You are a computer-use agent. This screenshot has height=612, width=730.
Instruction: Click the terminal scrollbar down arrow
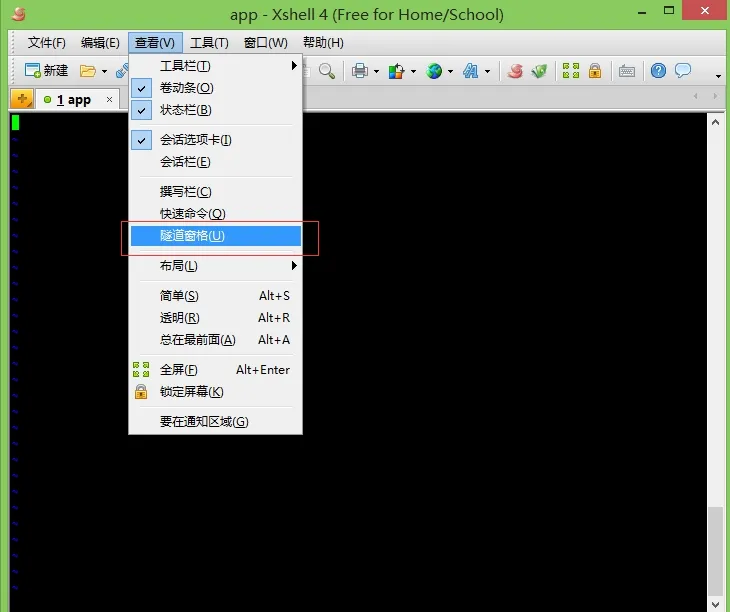pyautogui.click(x=716, y=605)
